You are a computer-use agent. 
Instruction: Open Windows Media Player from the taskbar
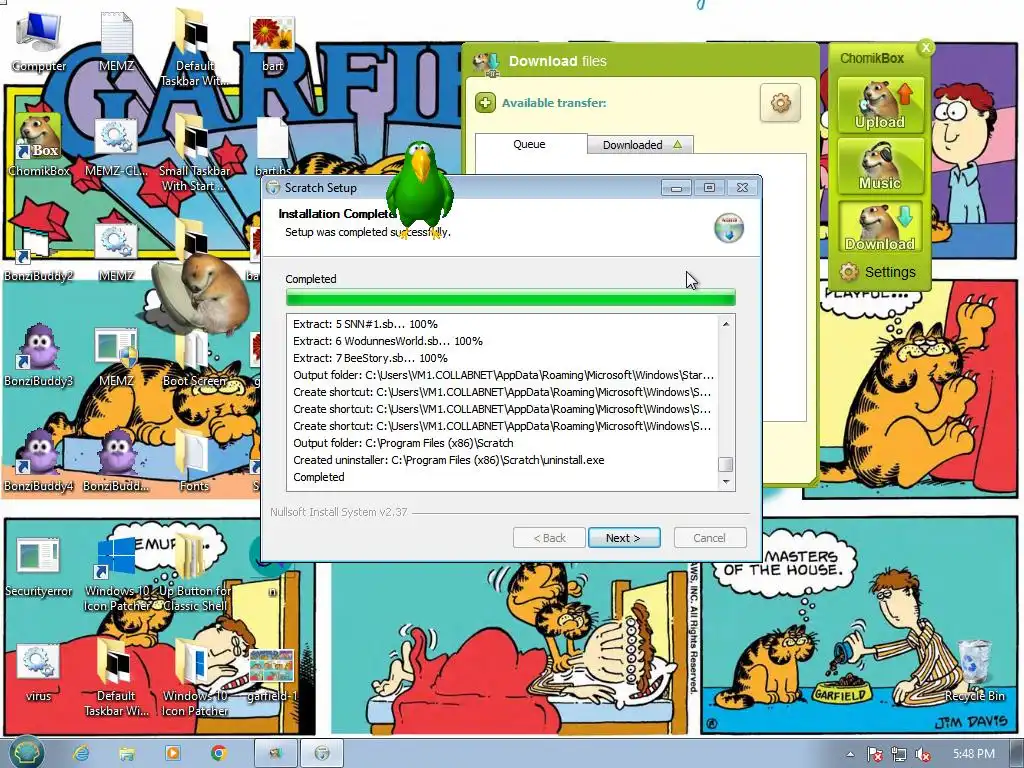(x=173, y=753)
